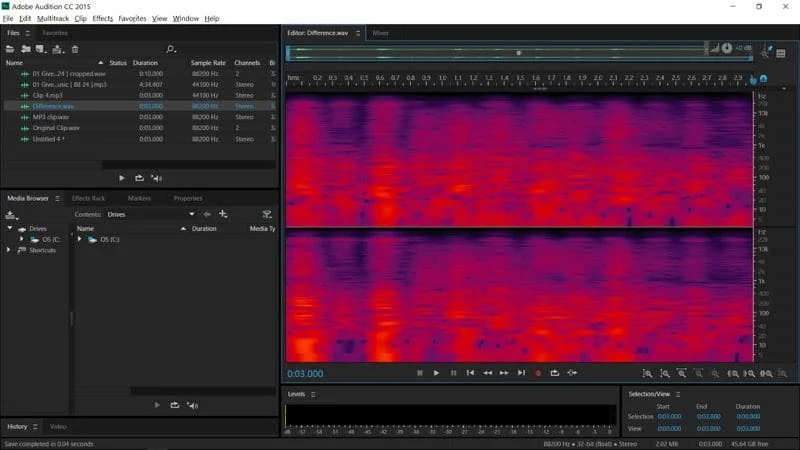Switch to Mixer tab
Viewport: 800px width, 450px height.
click(x=380, y=33)
